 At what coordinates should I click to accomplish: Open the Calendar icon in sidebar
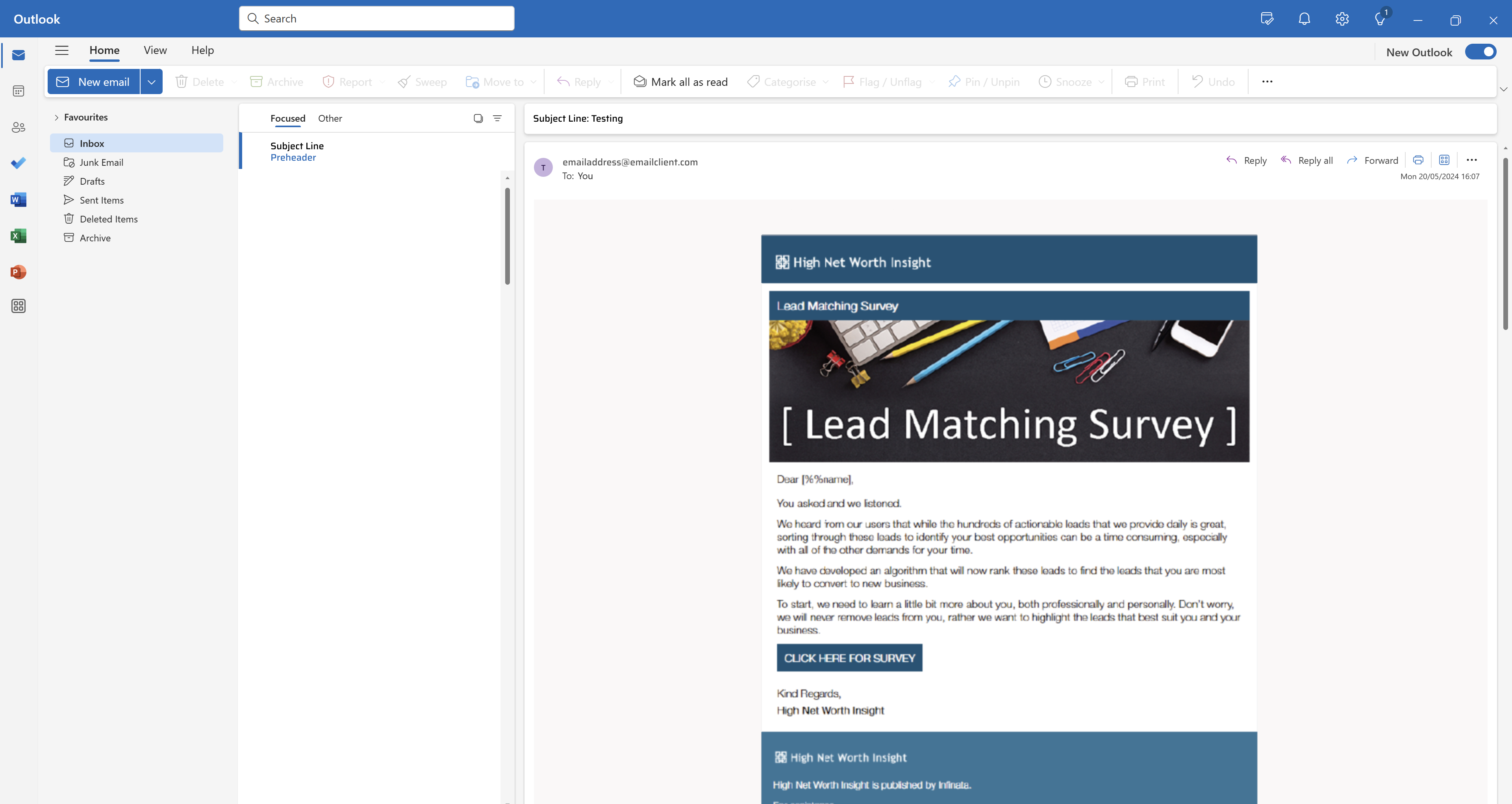(18, 91)
